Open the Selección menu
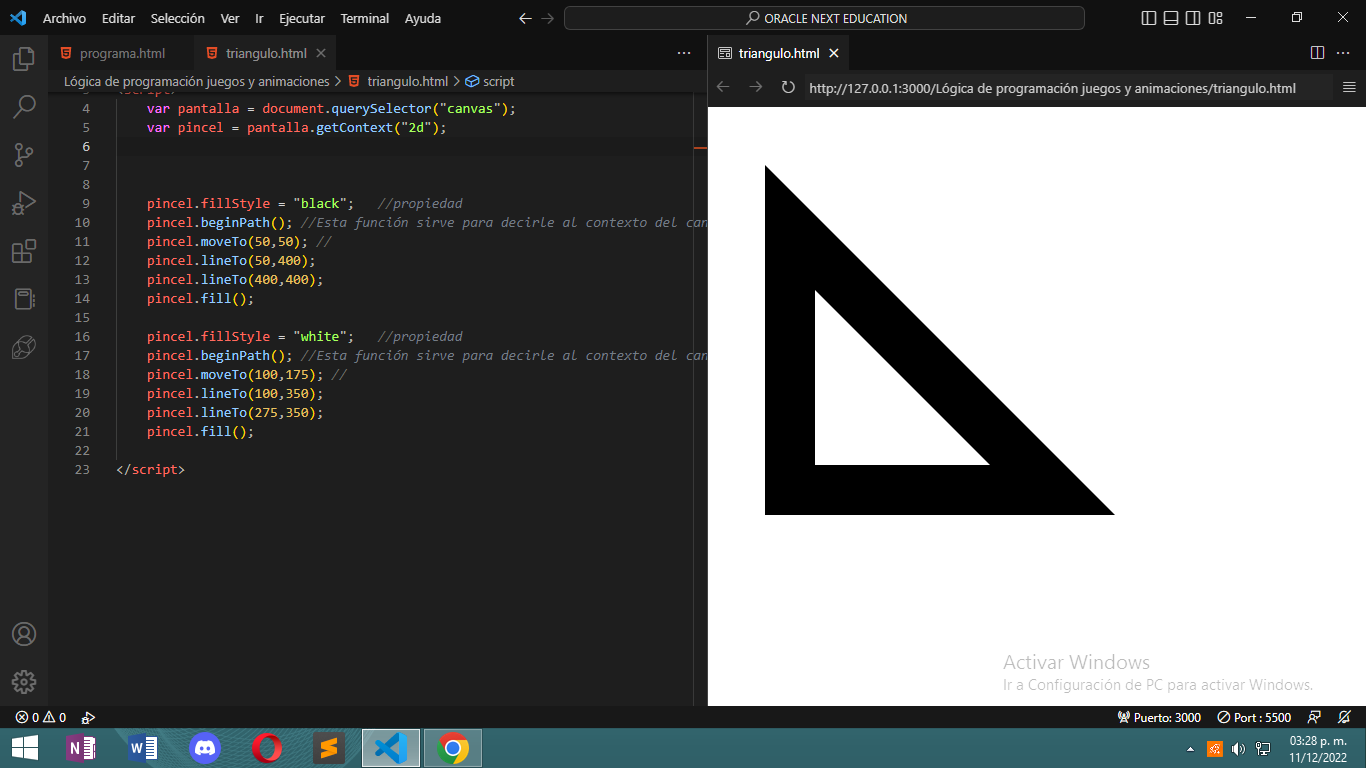1366x768 pixels. coord(177,18)
